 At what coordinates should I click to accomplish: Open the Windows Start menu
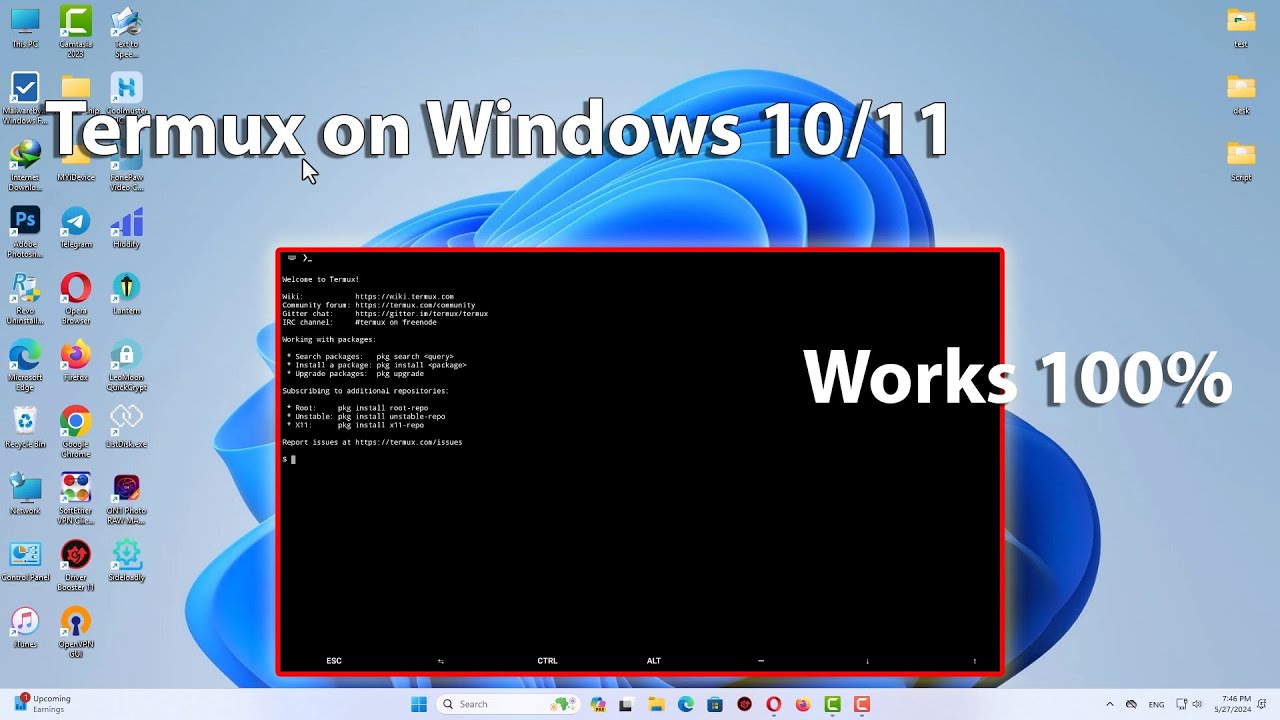coord(419,704)
